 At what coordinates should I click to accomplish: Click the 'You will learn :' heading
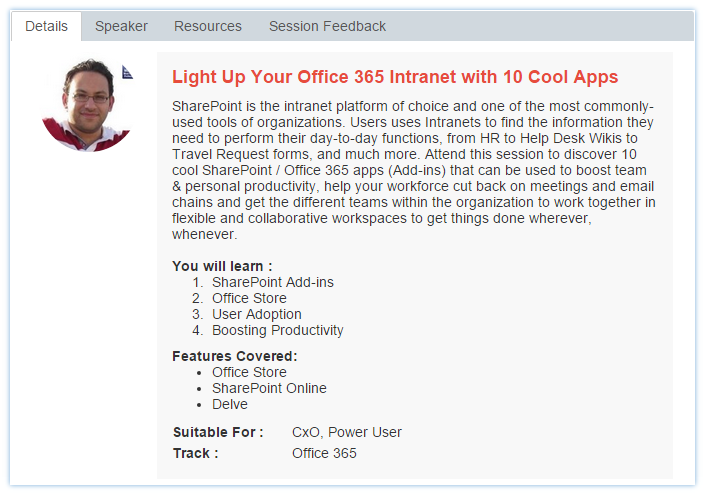pos(222,266)
